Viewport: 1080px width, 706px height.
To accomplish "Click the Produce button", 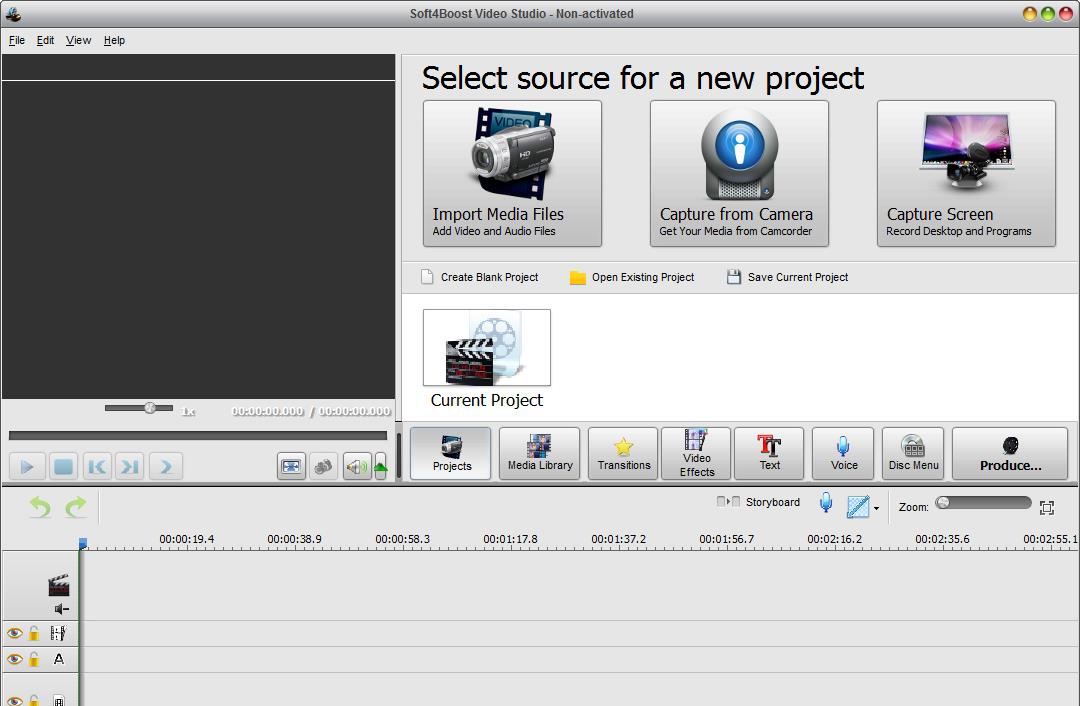I will tap(1010, 453).
